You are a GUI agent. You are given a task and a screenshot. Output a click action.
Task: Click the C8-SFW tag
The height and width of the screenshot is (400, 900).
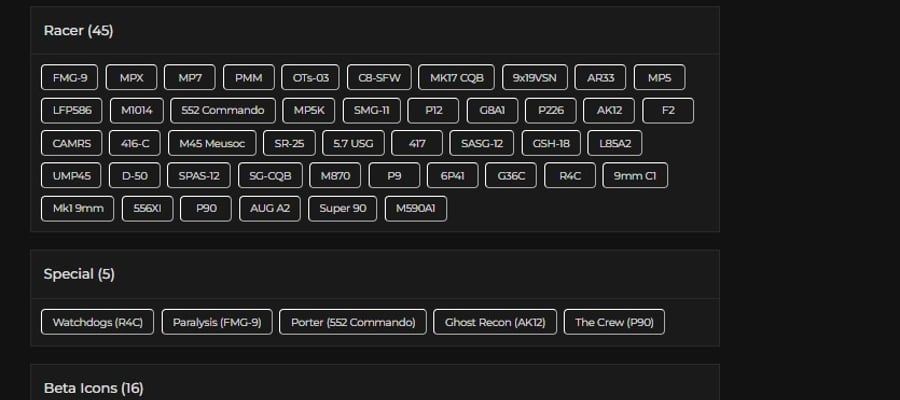pos(379,77)
